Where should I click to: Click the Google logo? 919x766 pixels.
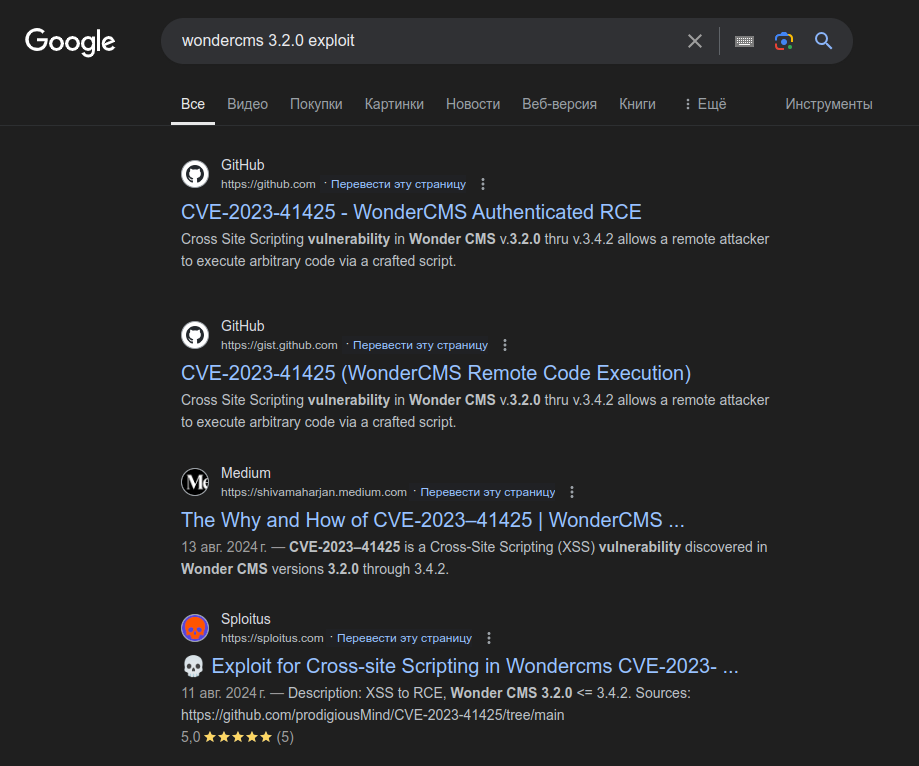70,42
